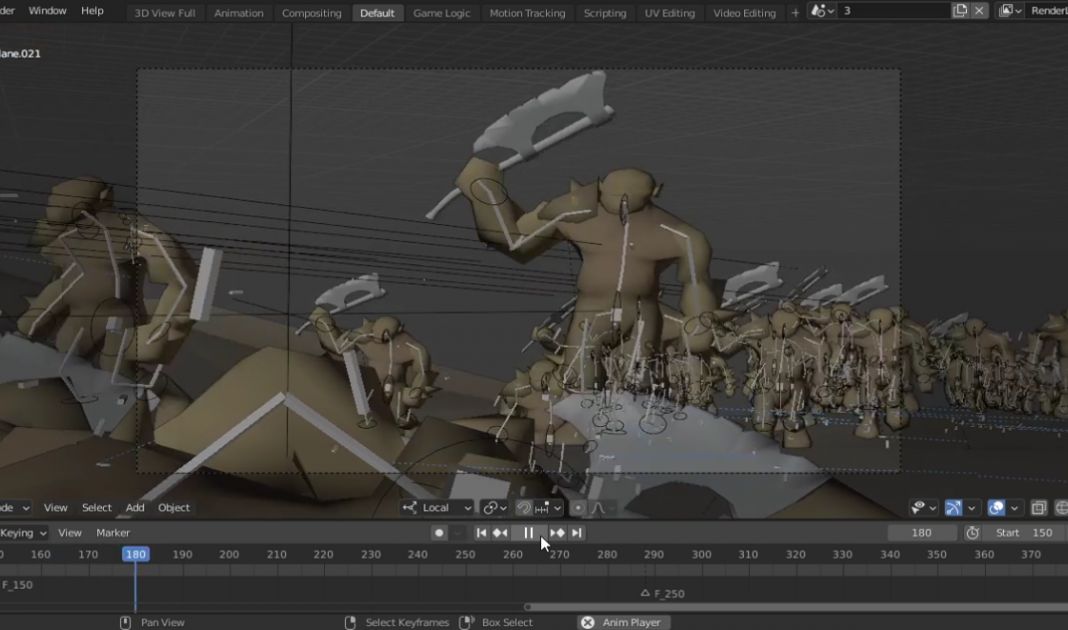The image size is (1068, 630).
Task: Toggle proportional editing
Action: pyautogui.click(x=578, y=508)
